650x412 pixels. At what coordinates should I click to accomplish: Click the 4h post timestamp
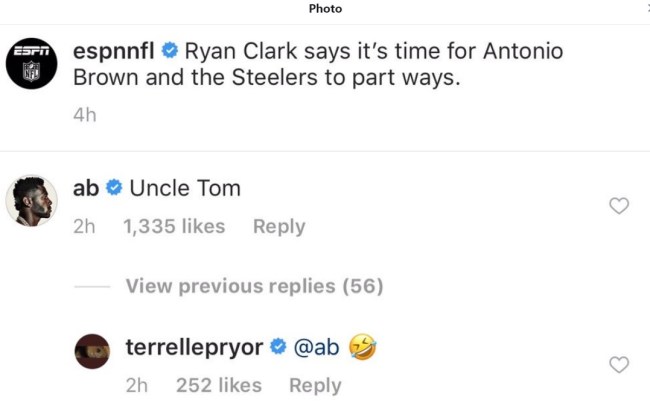point(85,115)
